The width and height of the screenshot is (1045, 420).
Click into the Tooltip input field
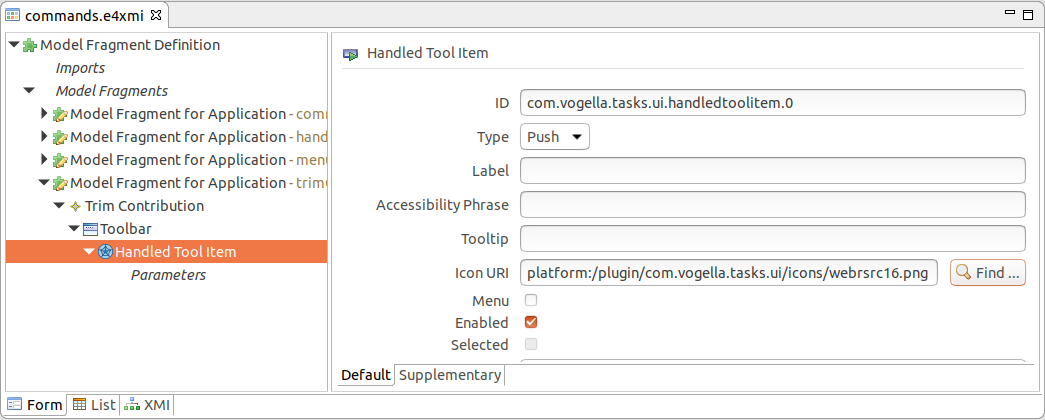(772, 239)
